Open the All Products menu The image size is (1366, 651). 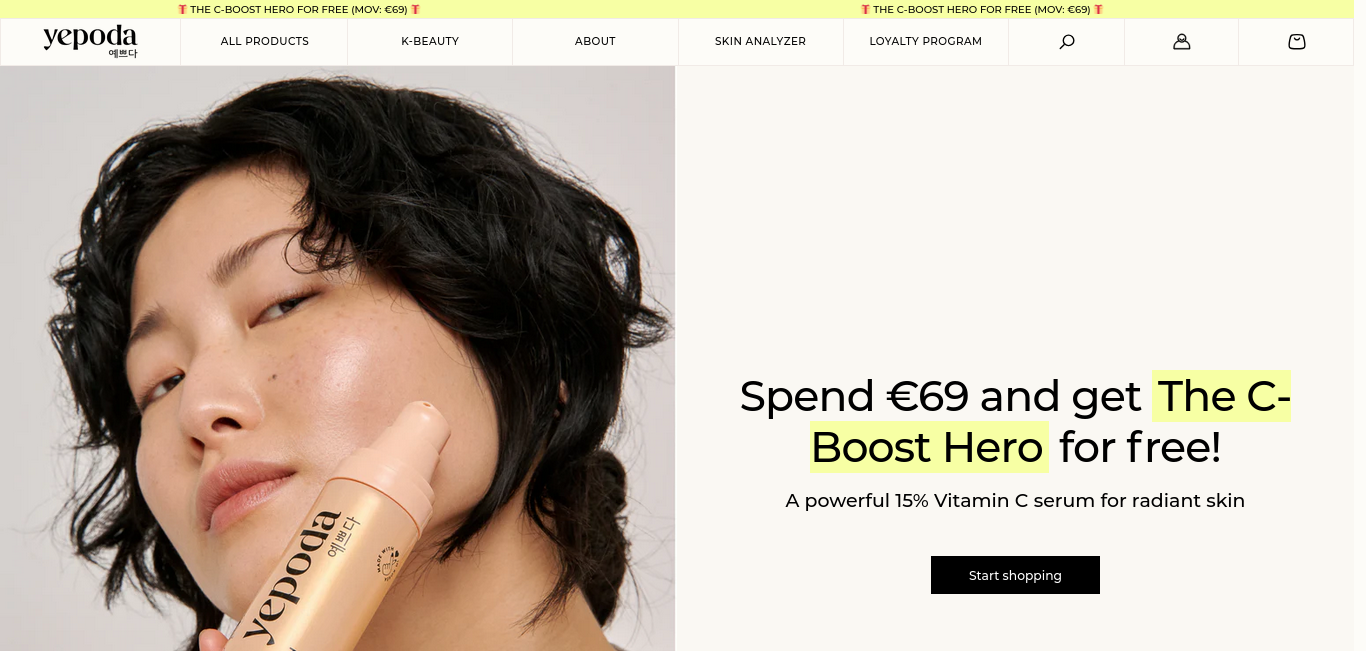(265, 42)
